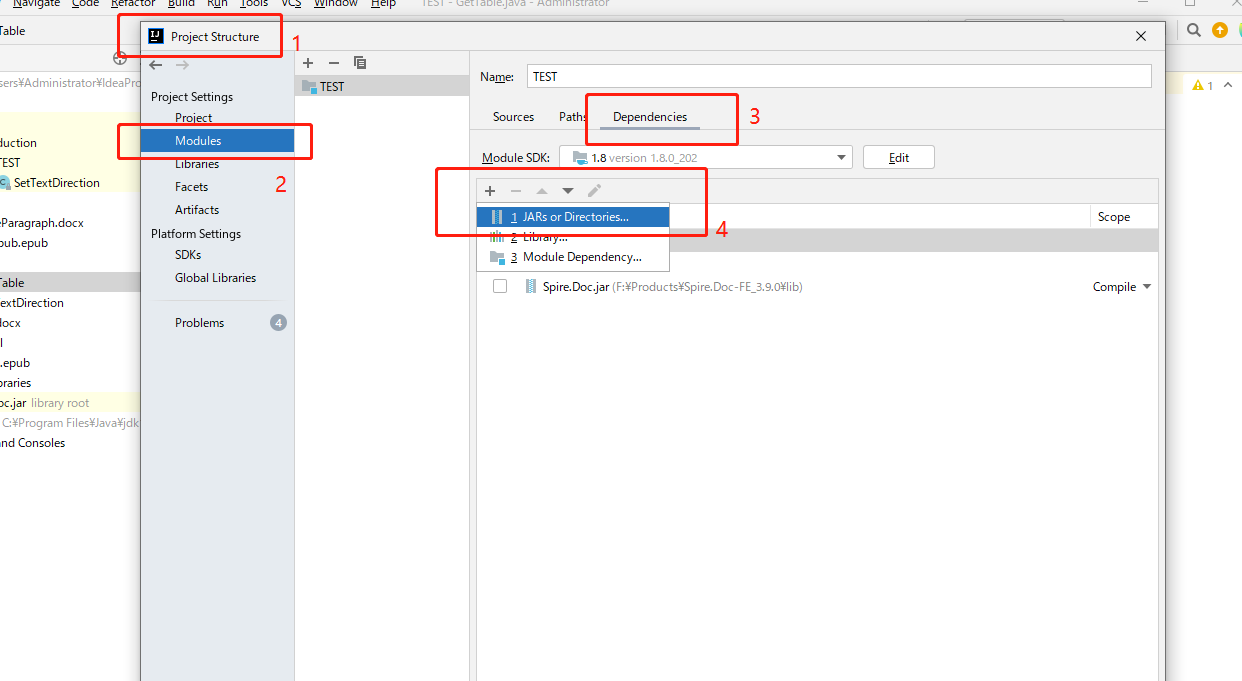This screenshot has width=1242, height=681.
Task: Click the back arrow in Project Structure
Action: [156, 65]
